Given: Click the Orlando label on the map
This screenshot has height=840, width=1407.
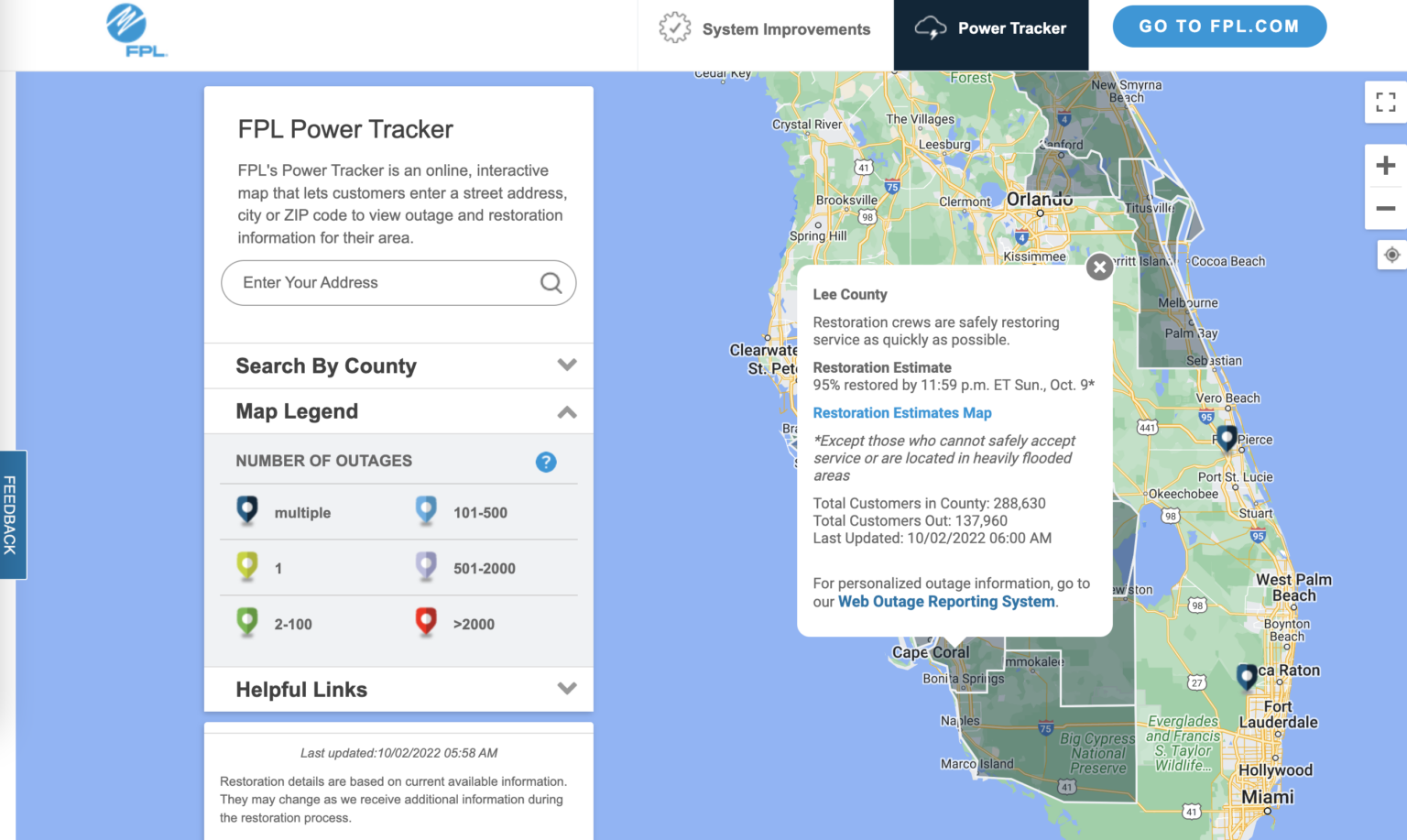Looking at the screenshot, I should (x=1040, y=199).
